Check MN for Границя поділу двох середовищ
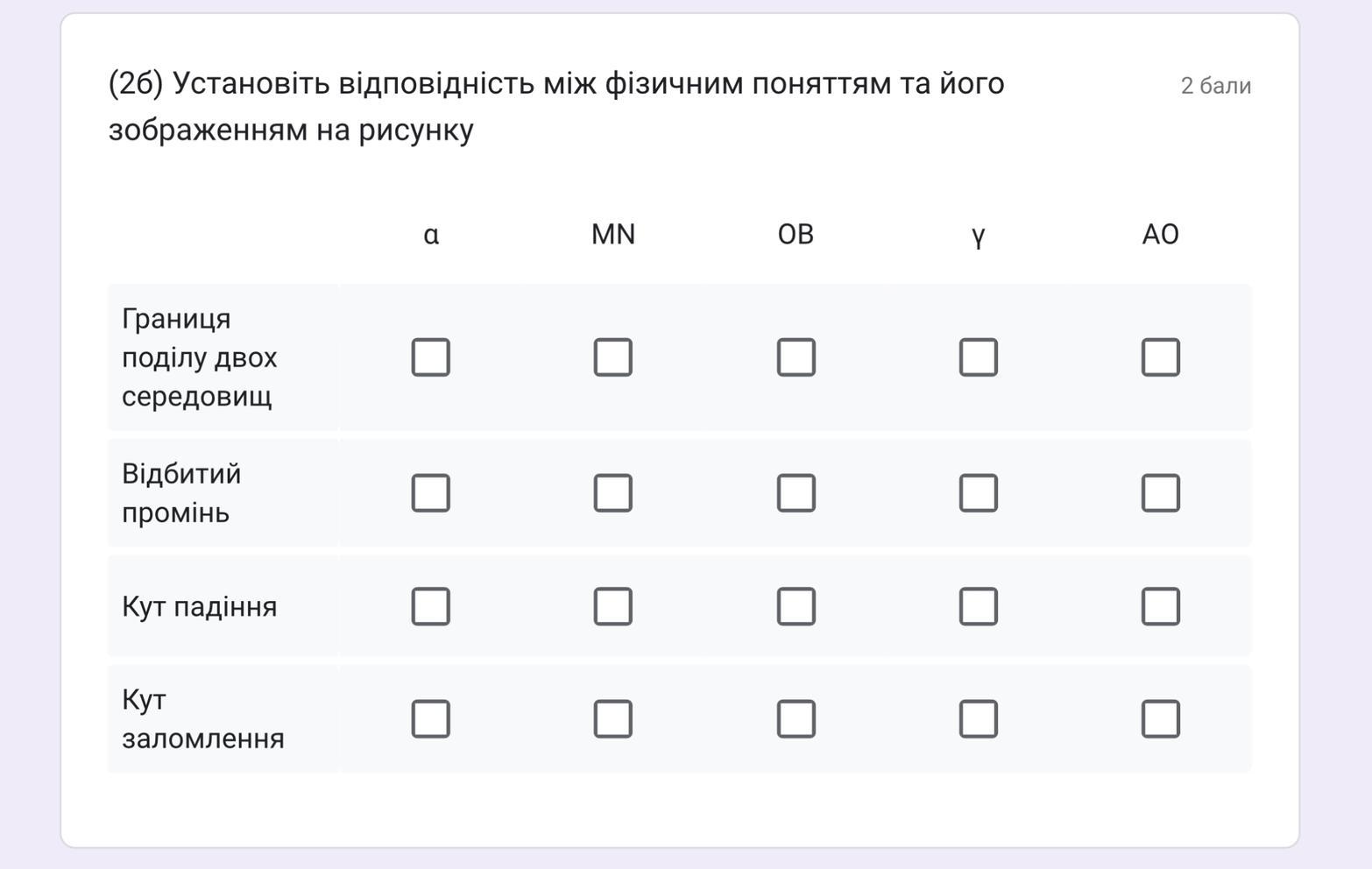This screenshot has height=869, width=1372. coord(613,357)
